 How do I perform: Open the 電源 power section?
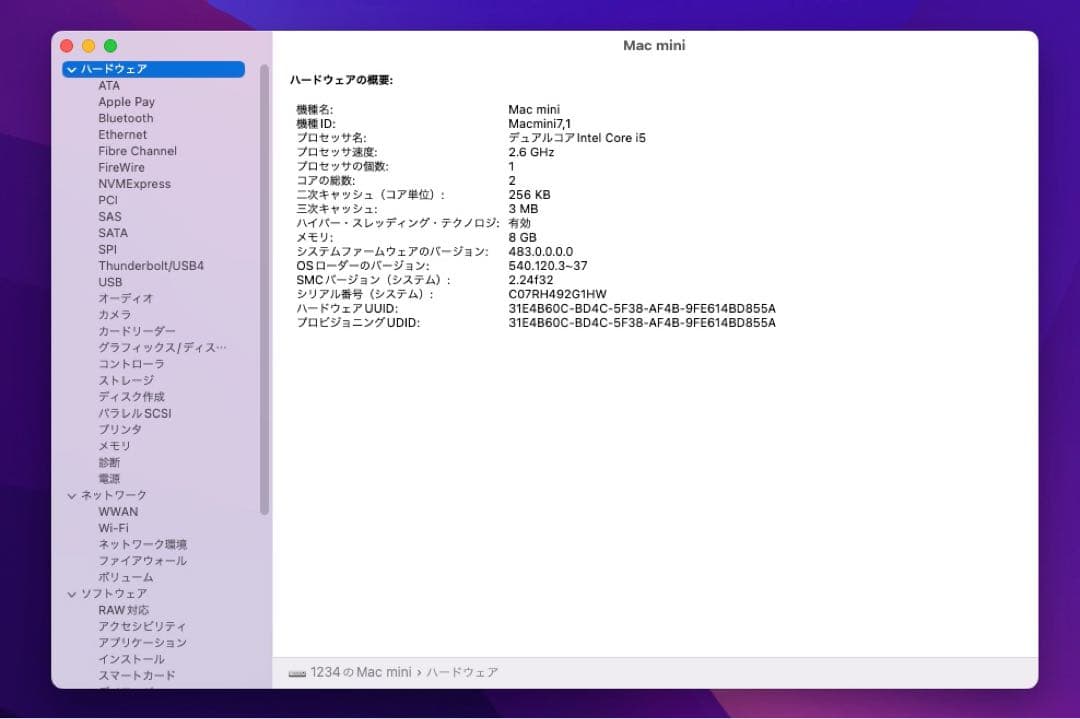[x=110, y=478]
